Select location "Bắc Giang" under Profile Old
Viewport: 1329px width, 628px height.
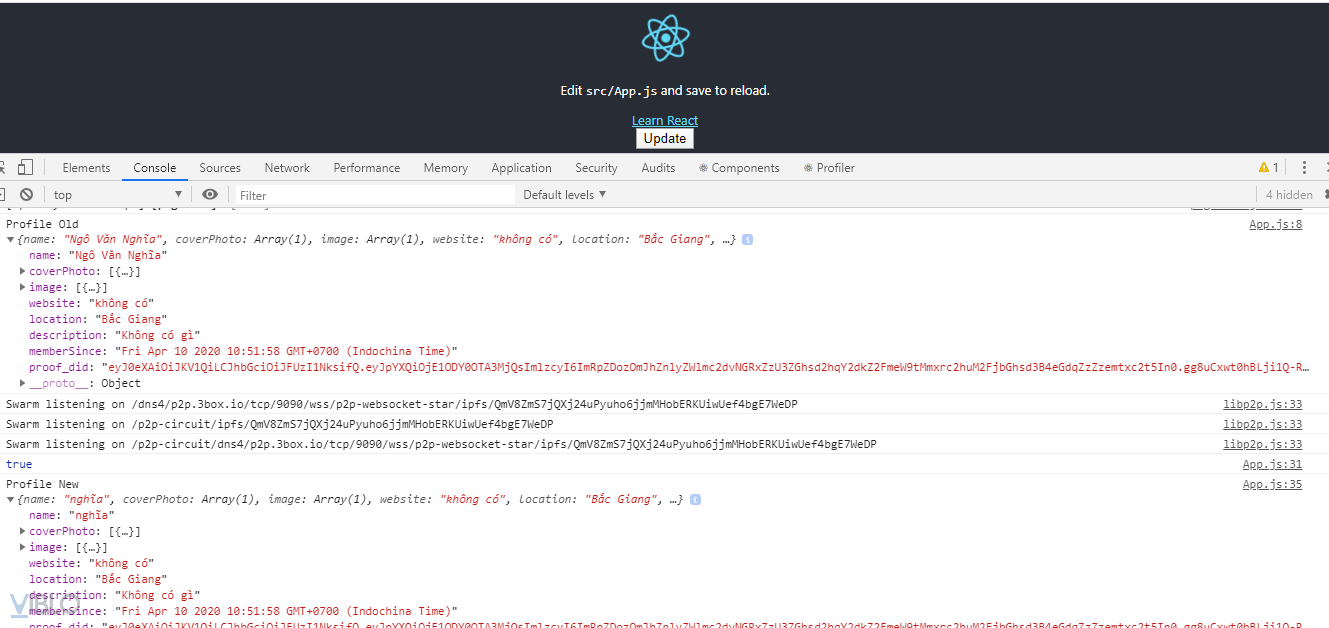[x=98, y=319]
